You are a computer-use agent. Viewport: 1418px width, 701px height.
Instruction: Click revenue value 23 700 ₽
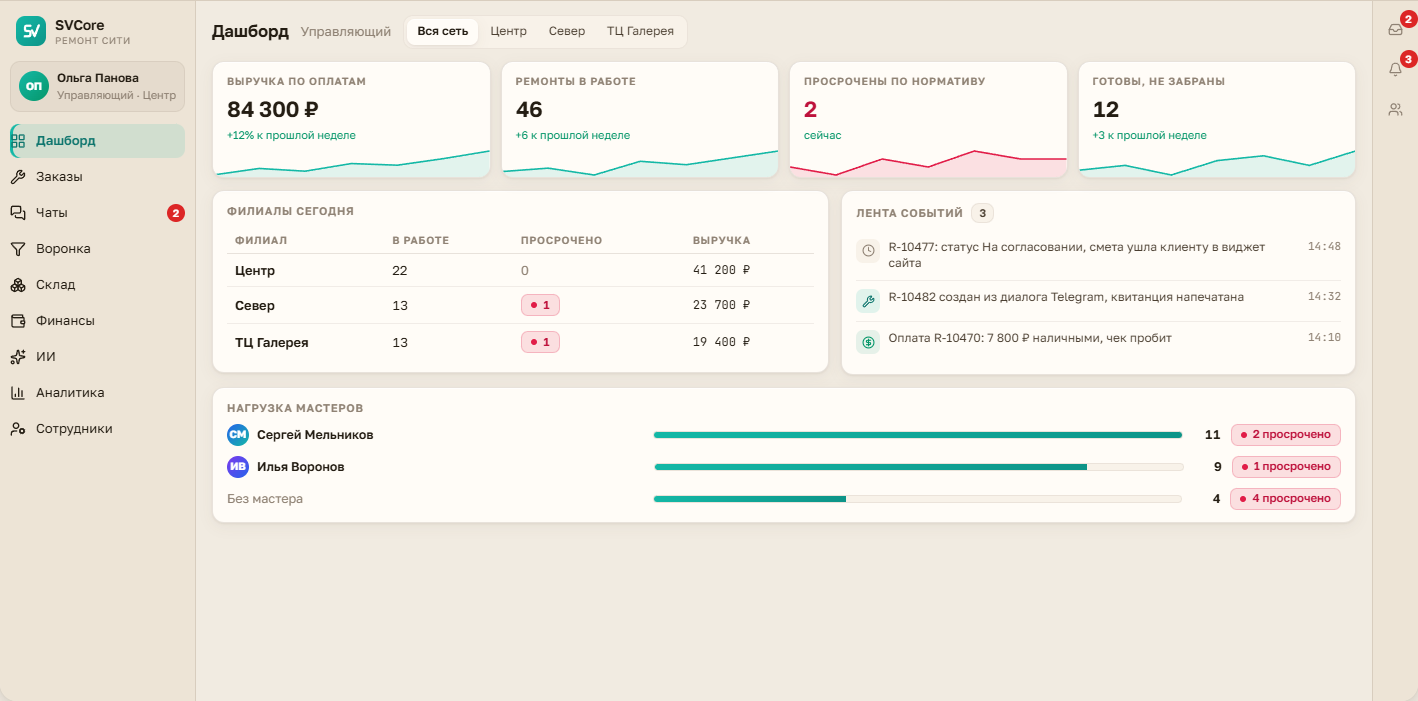(x=721, y=306)
